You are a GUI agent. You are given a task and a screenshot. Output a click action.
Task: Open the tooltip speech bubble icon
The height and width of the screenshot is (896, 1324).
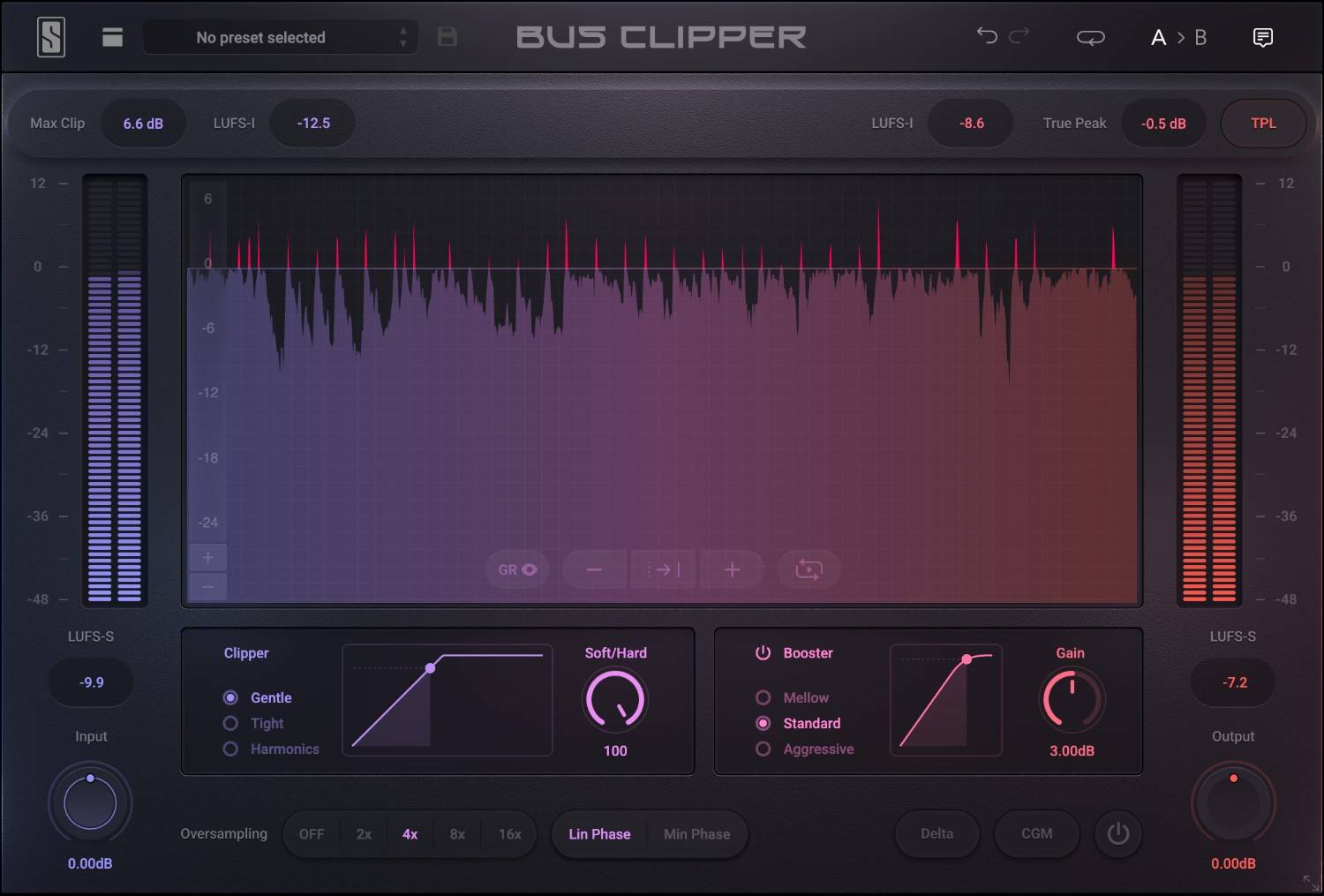[x=1262, y=36]
